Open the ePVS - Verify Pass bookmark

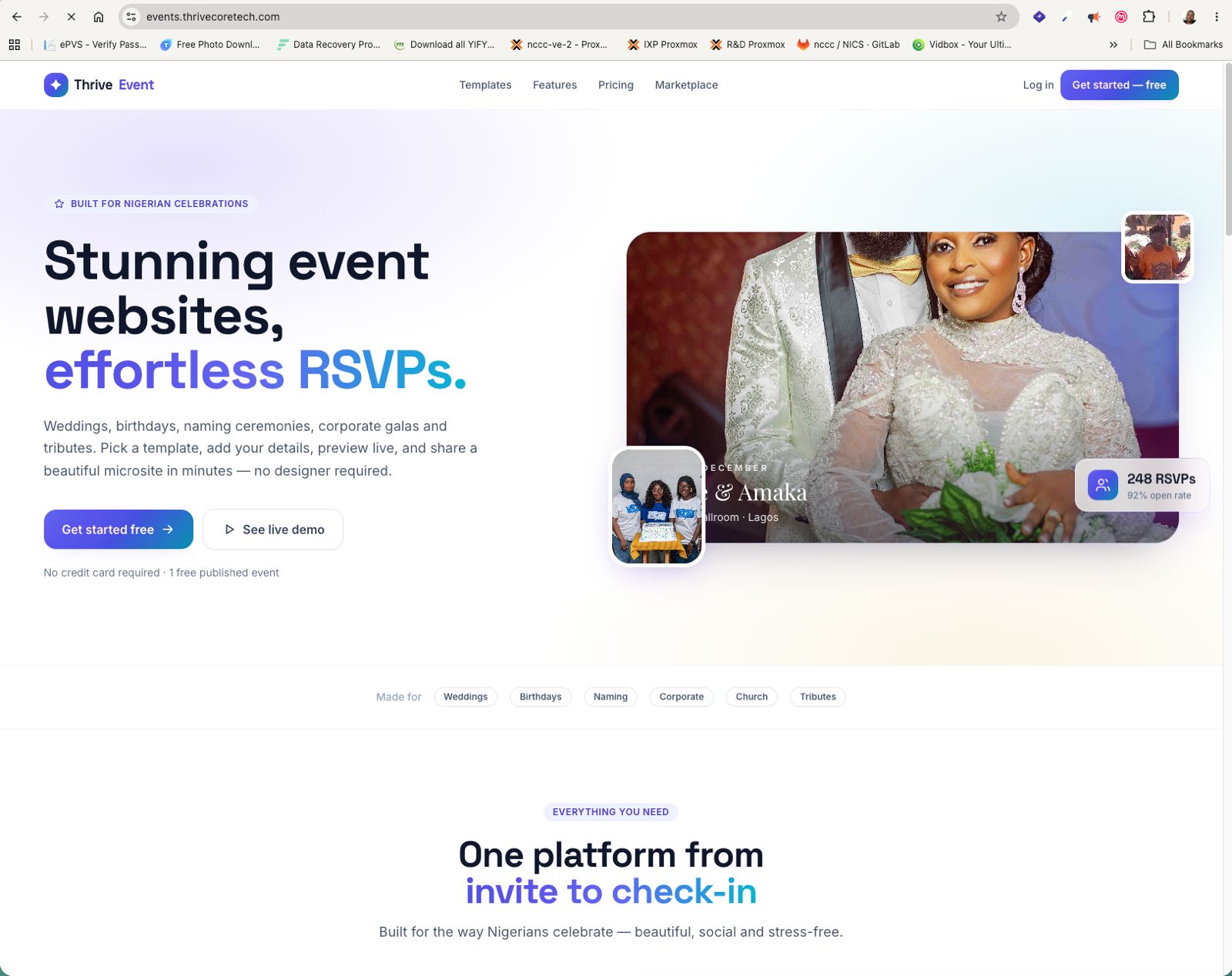[x=95, y=45]
